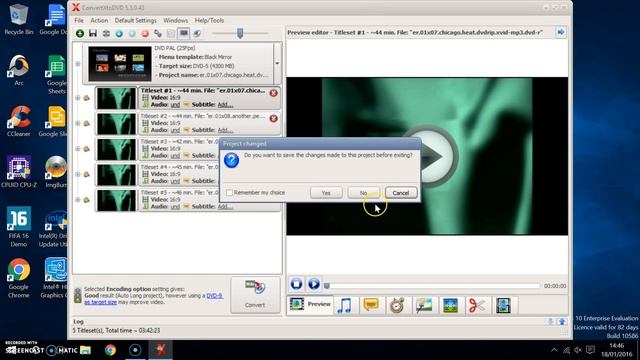Image resolution: width=640 pixels, height=360 pixels.
Task: Choose No in the Project changed dialog
Action: 363,193
